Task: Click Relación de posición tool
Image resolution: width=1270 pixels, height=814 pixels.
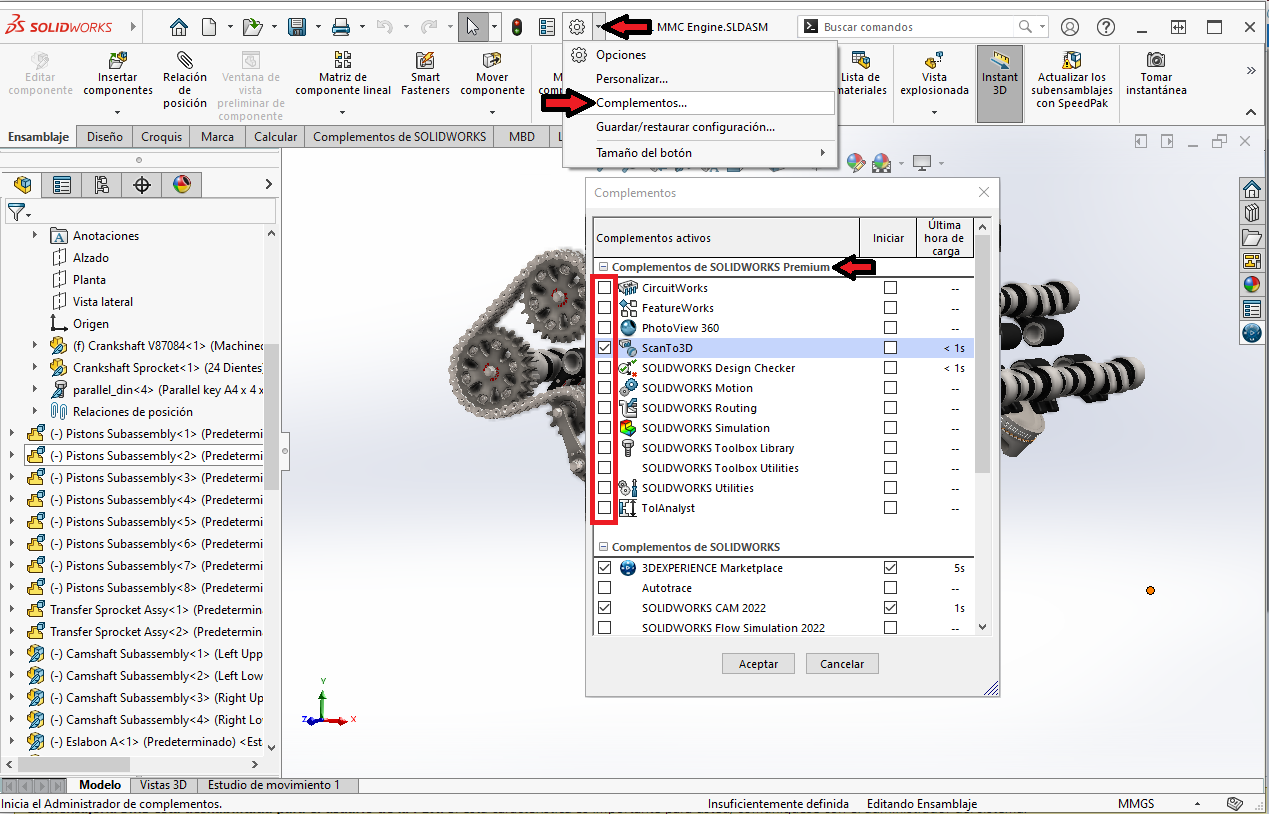Action: tap(185, 80)
